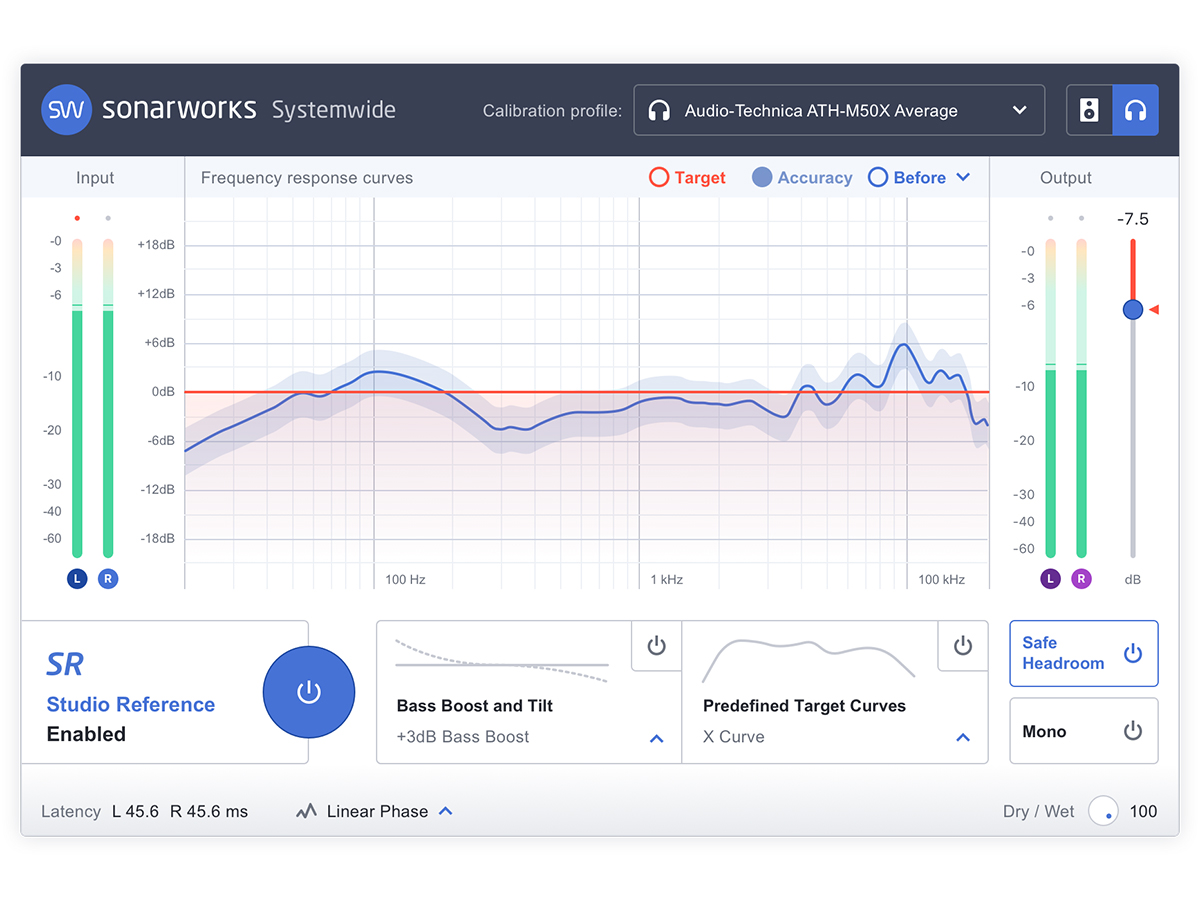Viewport: 1200px width, 900px height.
Task: Expand the X Curve target options
Action: (963, 738)
